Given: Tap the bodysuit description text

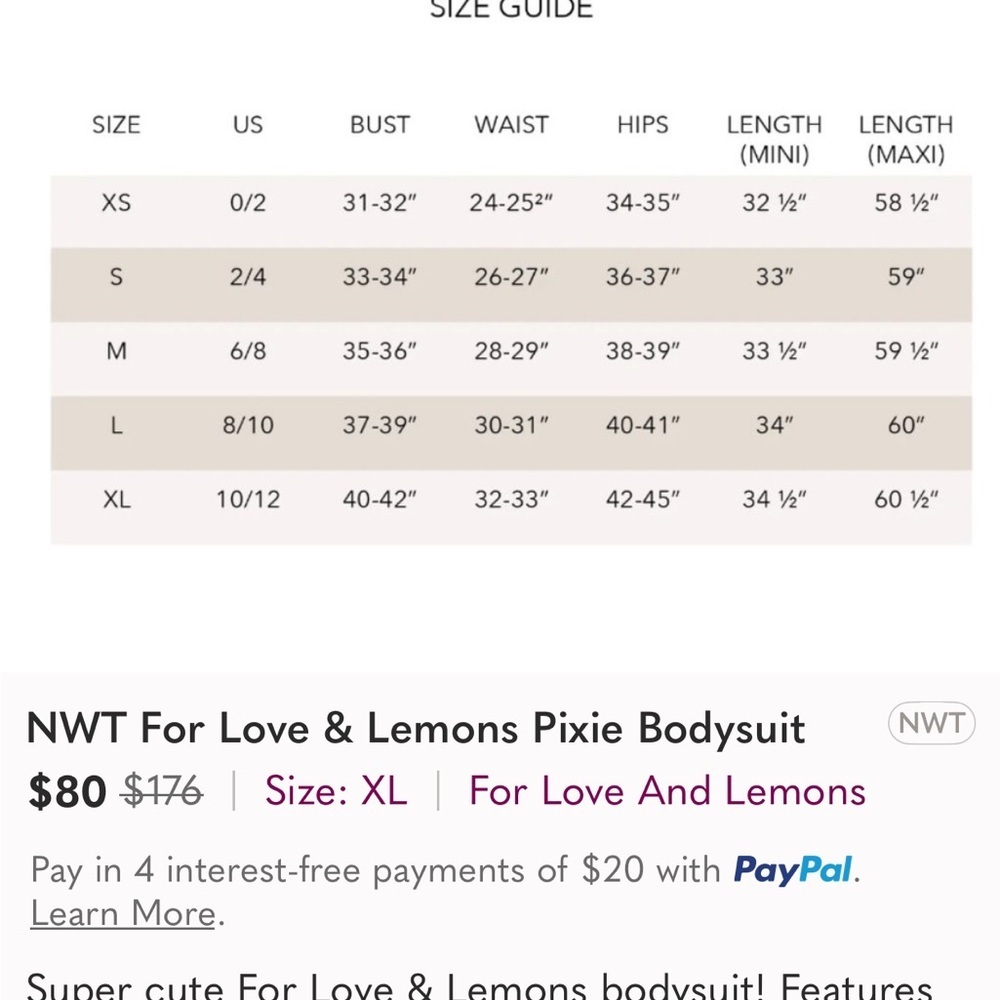Looking at the screenshot, I should tap(480, 985).
